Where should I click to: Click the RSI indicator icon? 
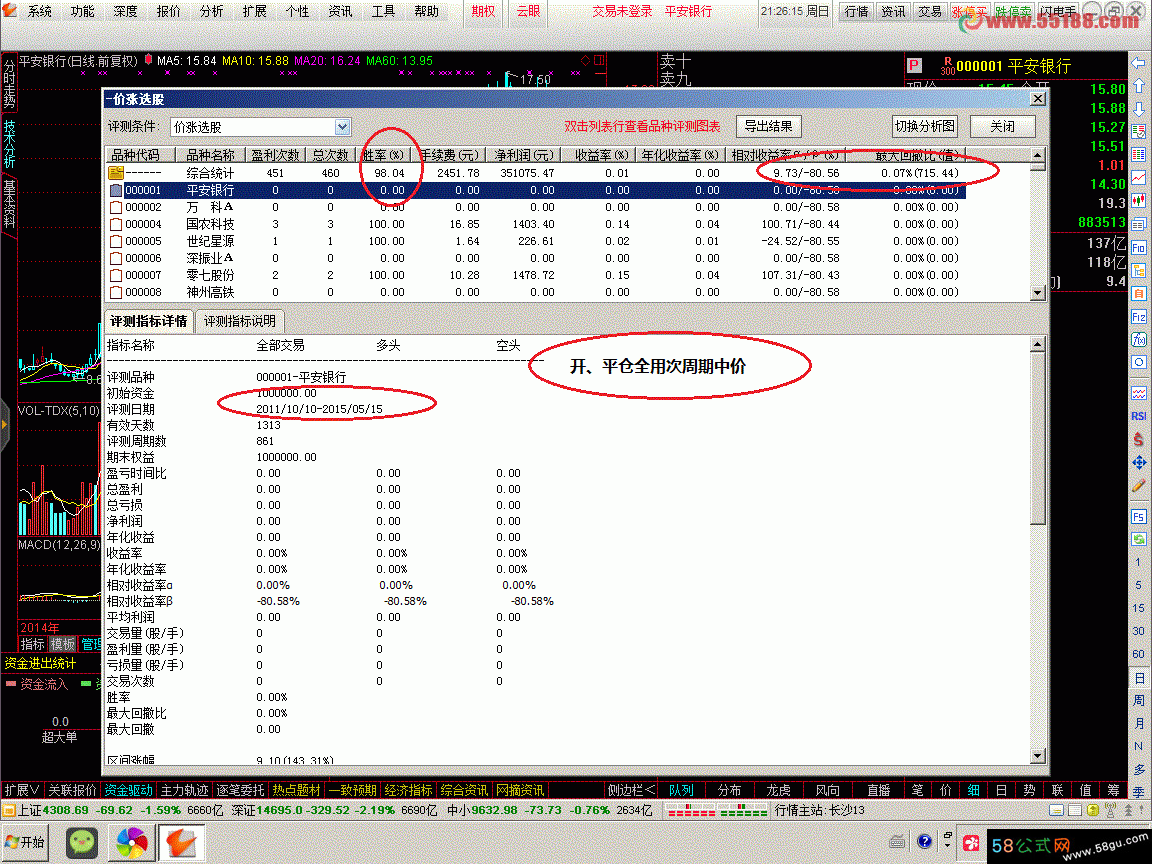1138,416
